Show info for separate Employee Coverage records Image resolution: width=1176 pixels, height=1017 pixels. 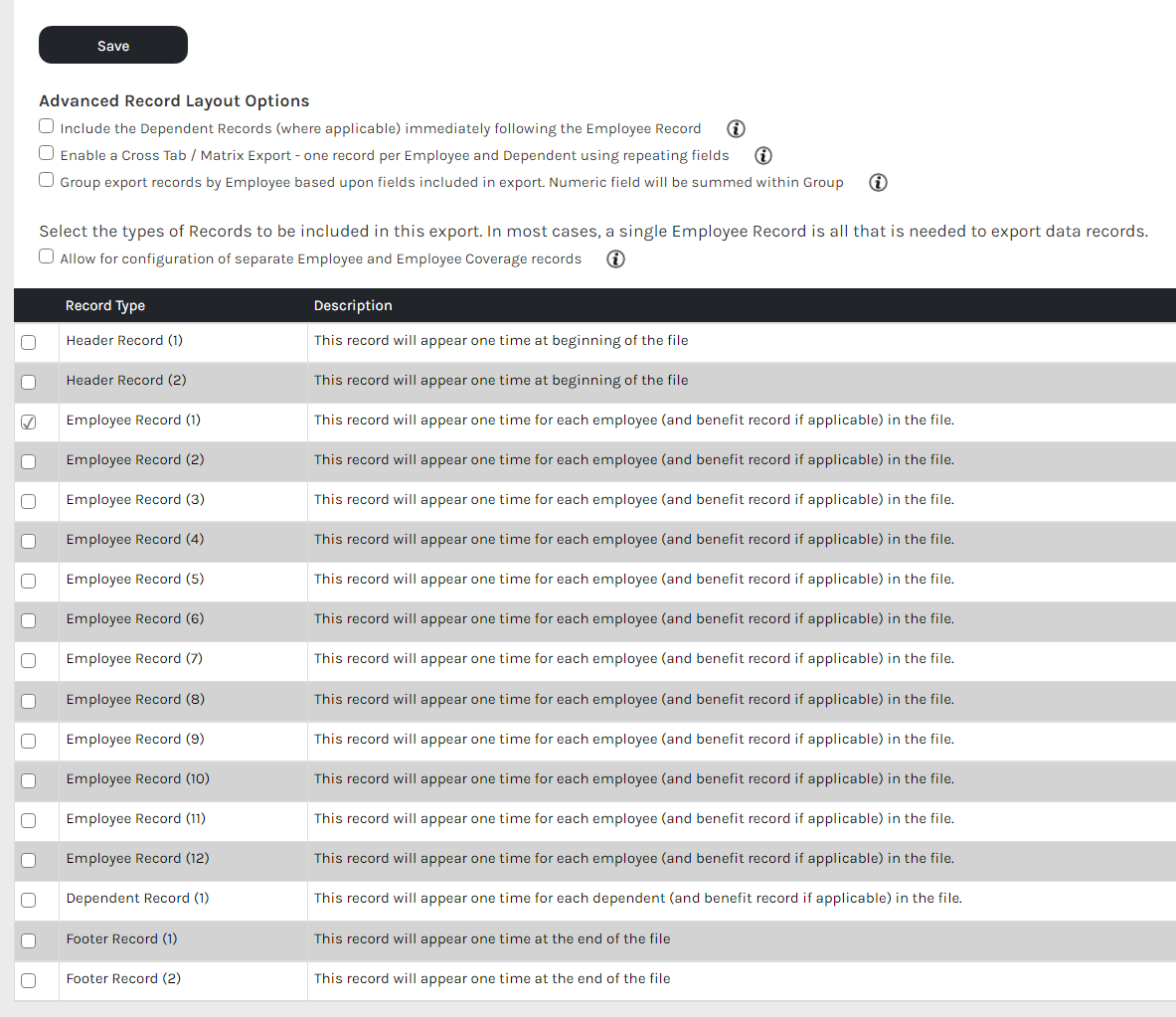pyautogui.click(x=616, y=259)
